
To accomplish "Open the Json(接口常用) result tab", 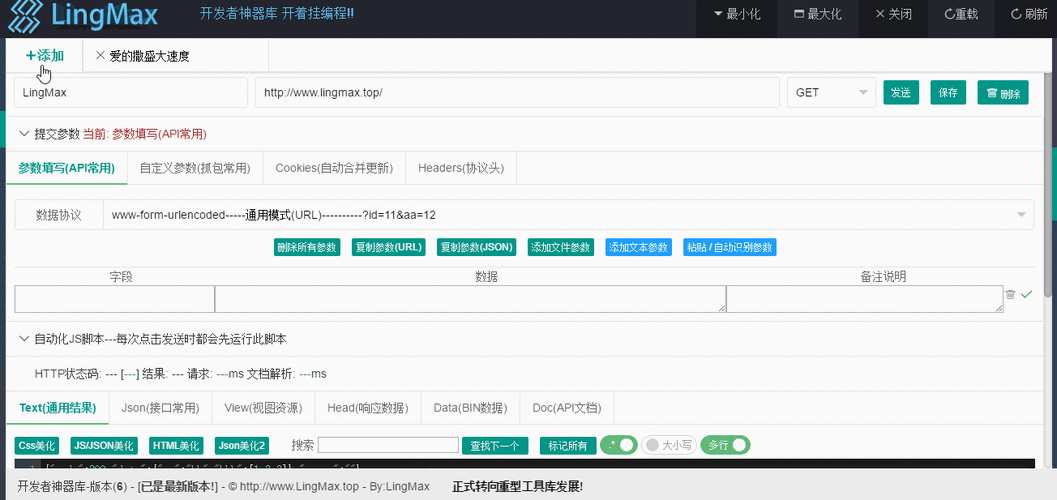I will pyautogui.click(x=160, y=407).
